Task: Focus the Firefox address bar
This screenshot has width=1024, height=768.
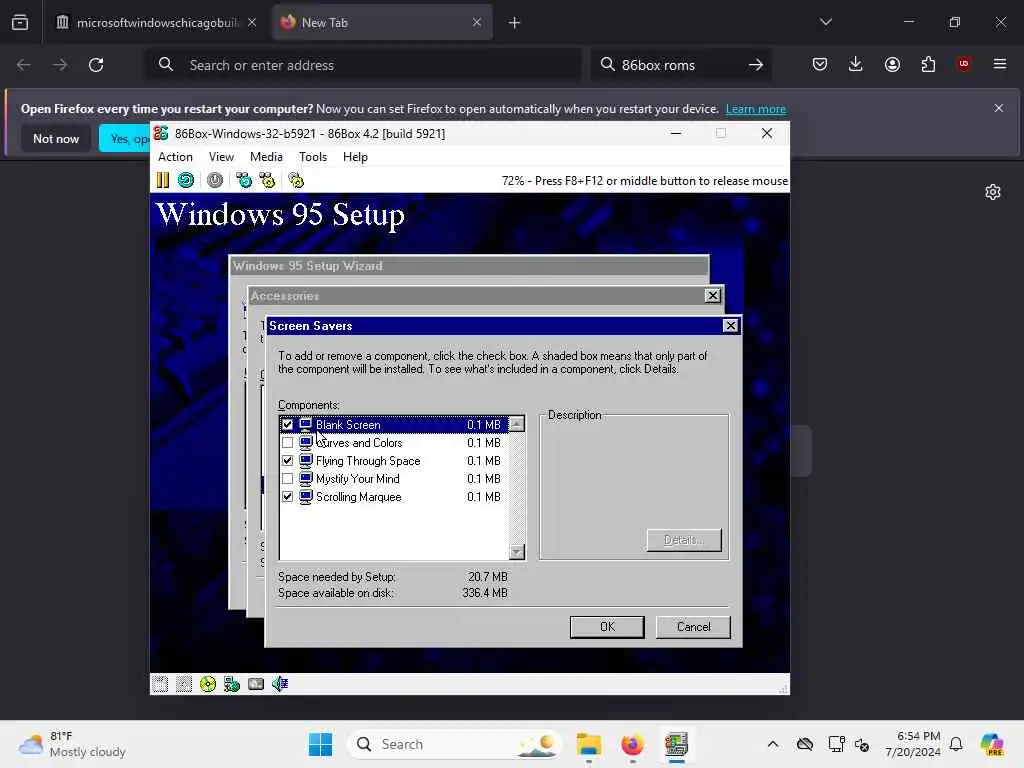Action: [362, 65]
